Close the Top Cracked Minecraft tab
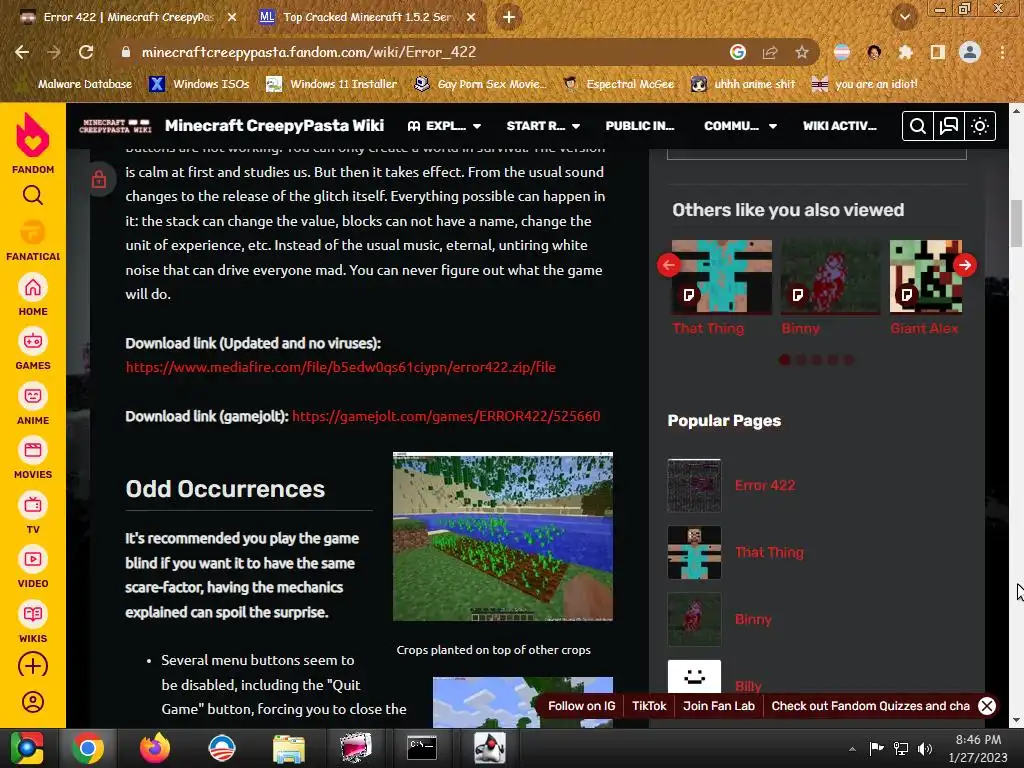Viewport: 1024px width, 768px height. [x=471, y=18]
